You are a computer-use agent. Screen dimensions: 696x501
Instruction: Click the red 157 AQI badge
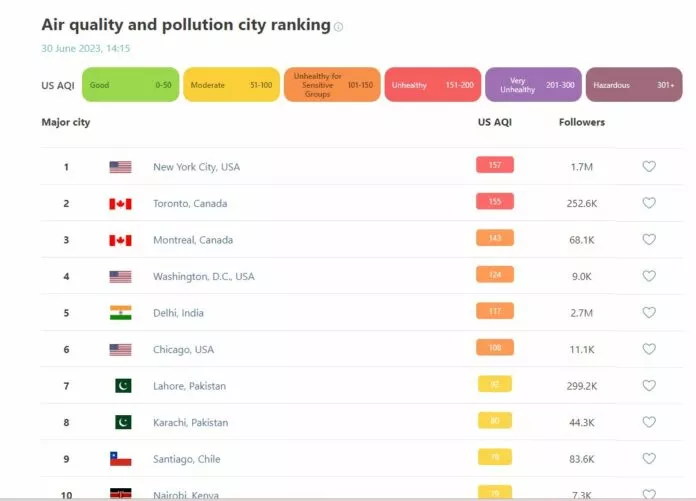click(x=494, y=166)
